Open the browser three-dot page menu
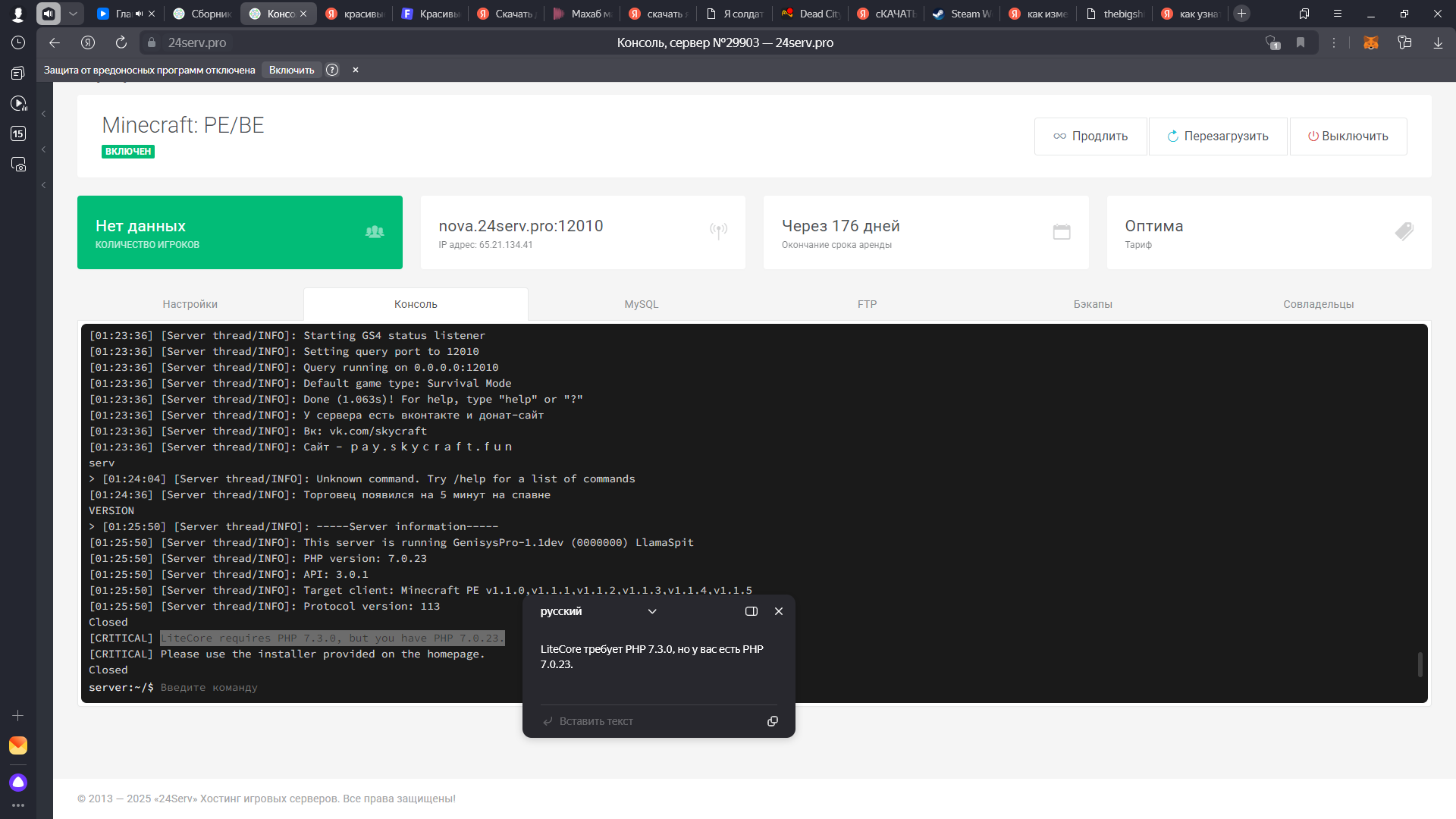Image resolution: width=1456 pixels, height=819 pixels. click(x=1334, y=43)
